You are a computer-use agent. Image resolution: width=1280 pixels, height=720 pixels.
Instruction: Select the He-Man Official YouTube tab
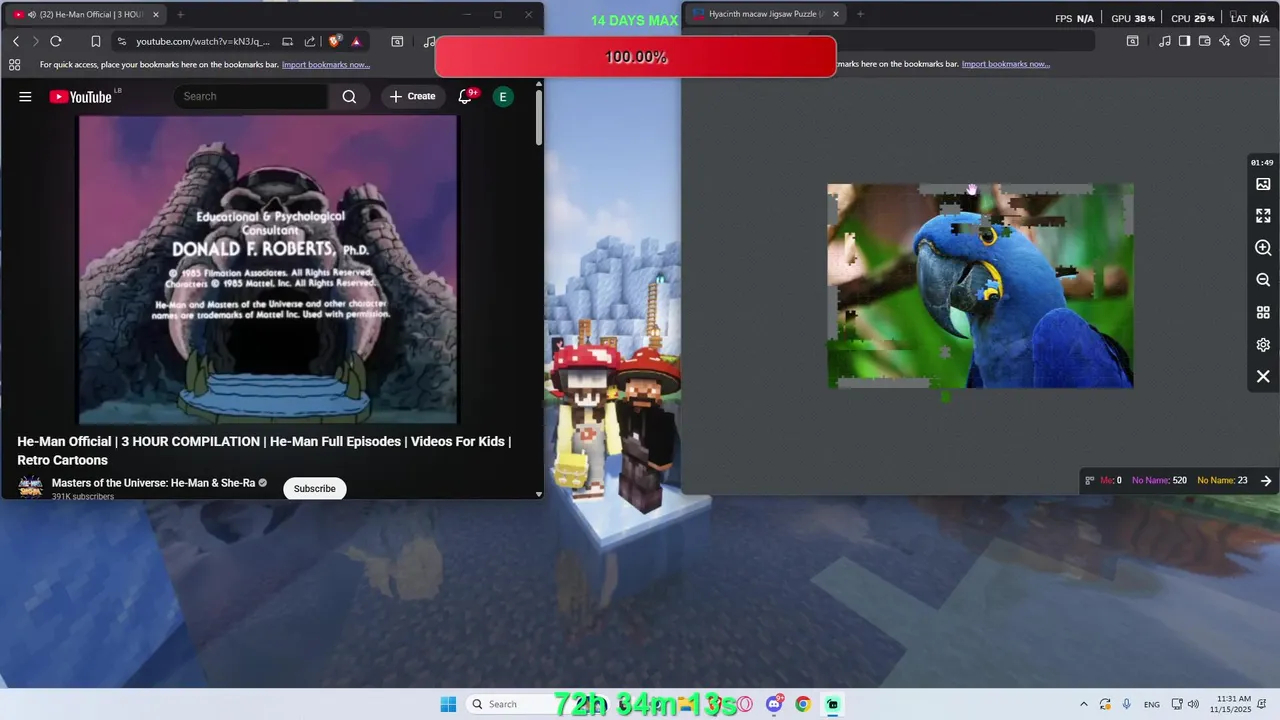click(87, 14)
